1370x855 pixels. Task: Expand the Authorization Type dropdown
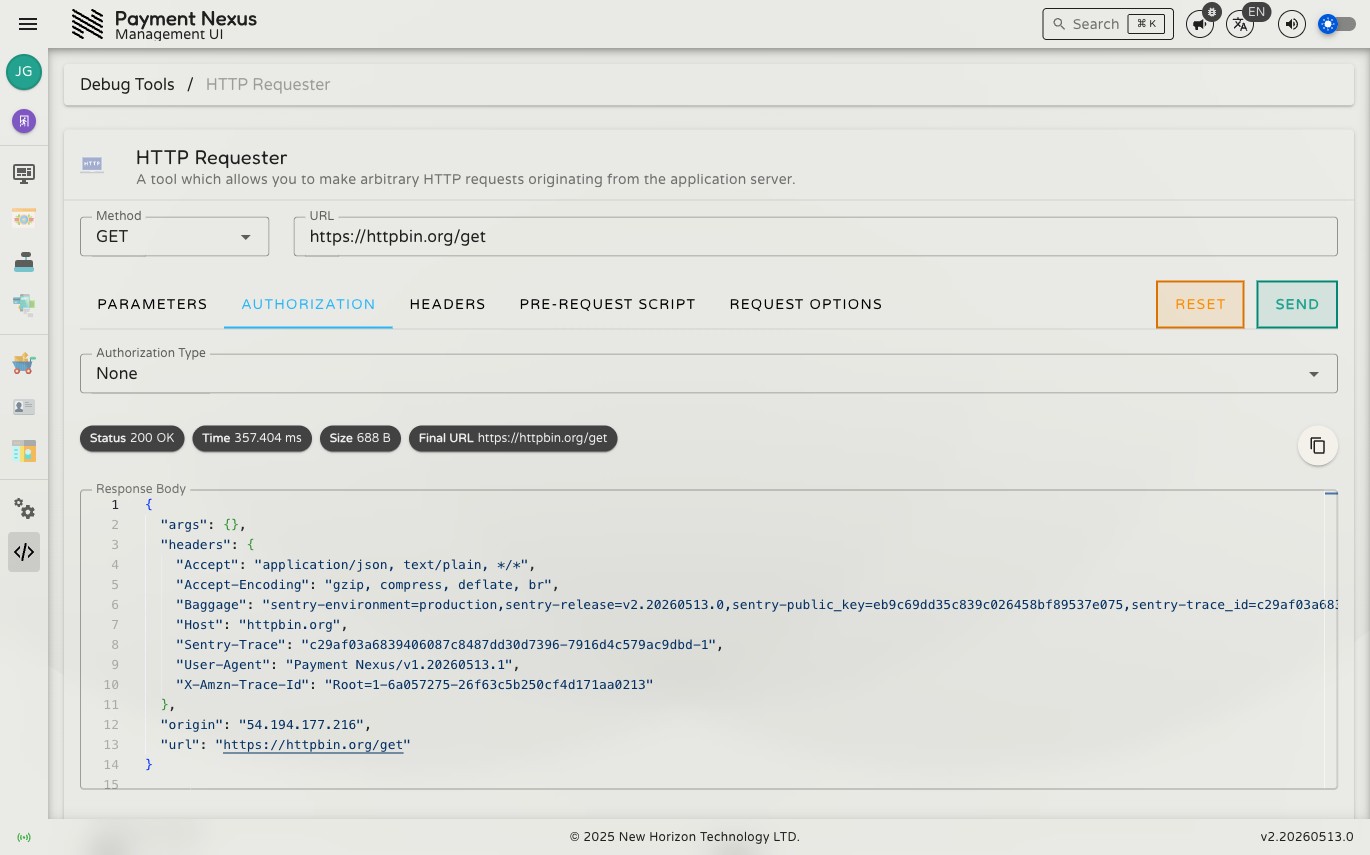coord(708,373)
